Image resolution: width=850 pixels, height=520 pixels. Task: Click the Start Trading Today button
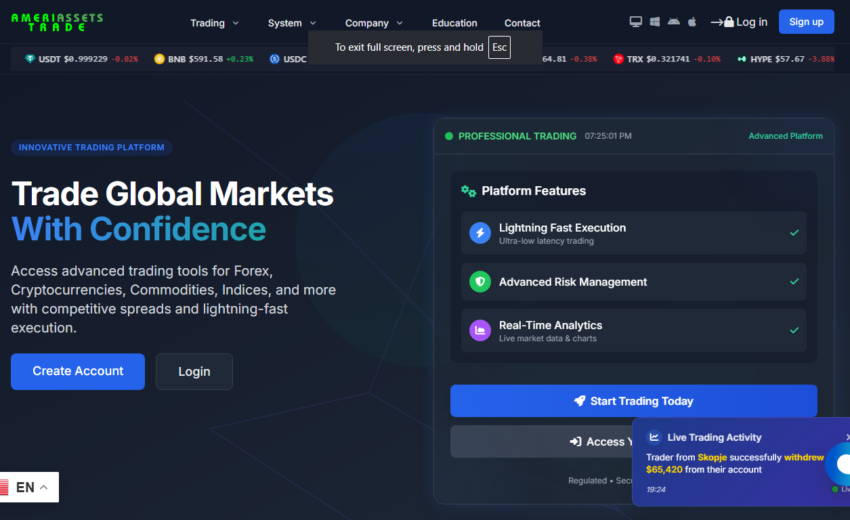pyautogui.click(x=633, y=401)
